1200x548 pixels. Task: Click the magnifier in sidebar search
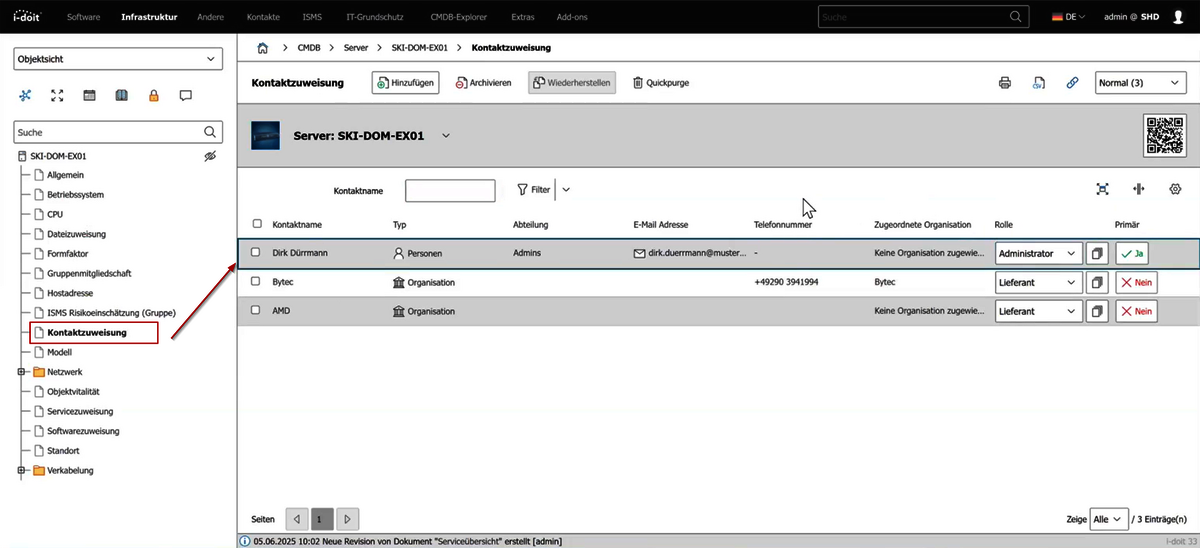[210, 131]
